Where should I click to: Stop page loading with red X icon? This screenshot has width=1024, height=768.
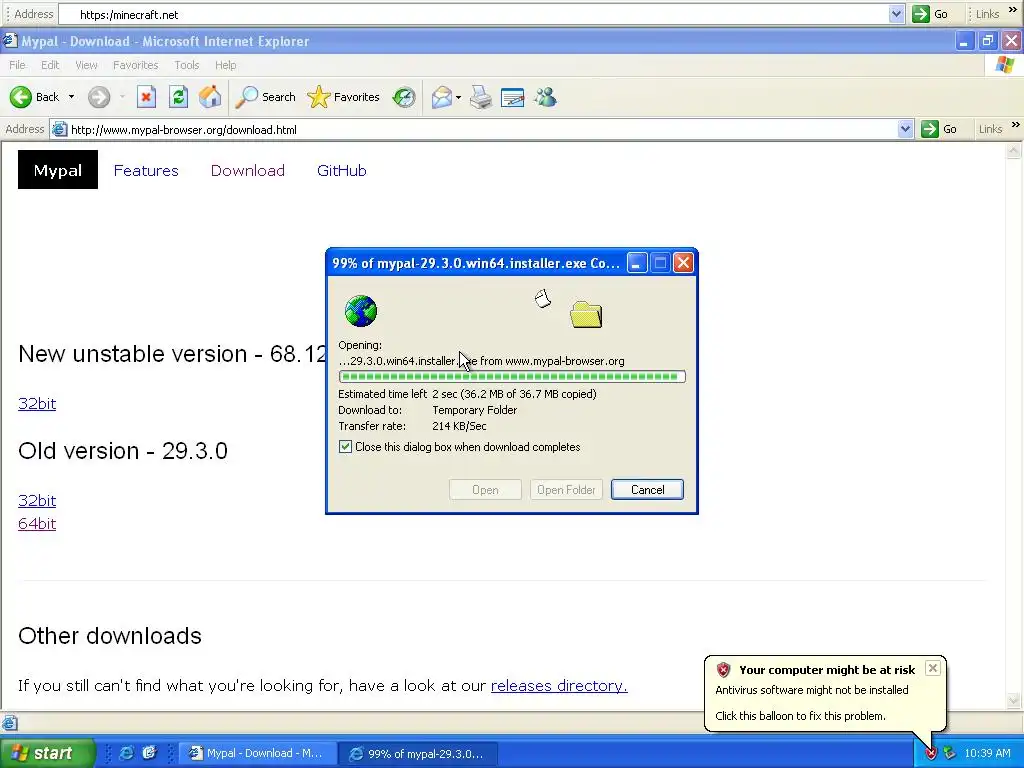(146, 97)
